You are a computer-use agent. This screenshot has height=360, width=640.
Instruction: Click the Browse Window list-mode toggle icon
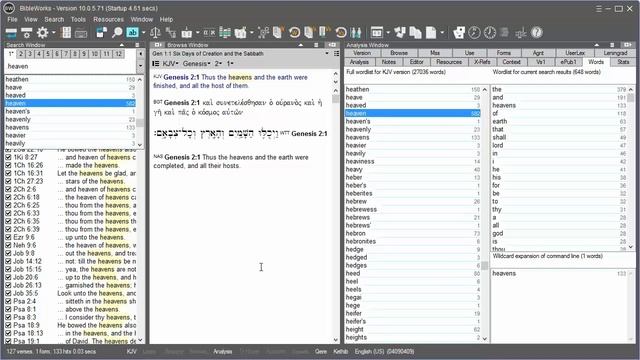click(156, 63)
